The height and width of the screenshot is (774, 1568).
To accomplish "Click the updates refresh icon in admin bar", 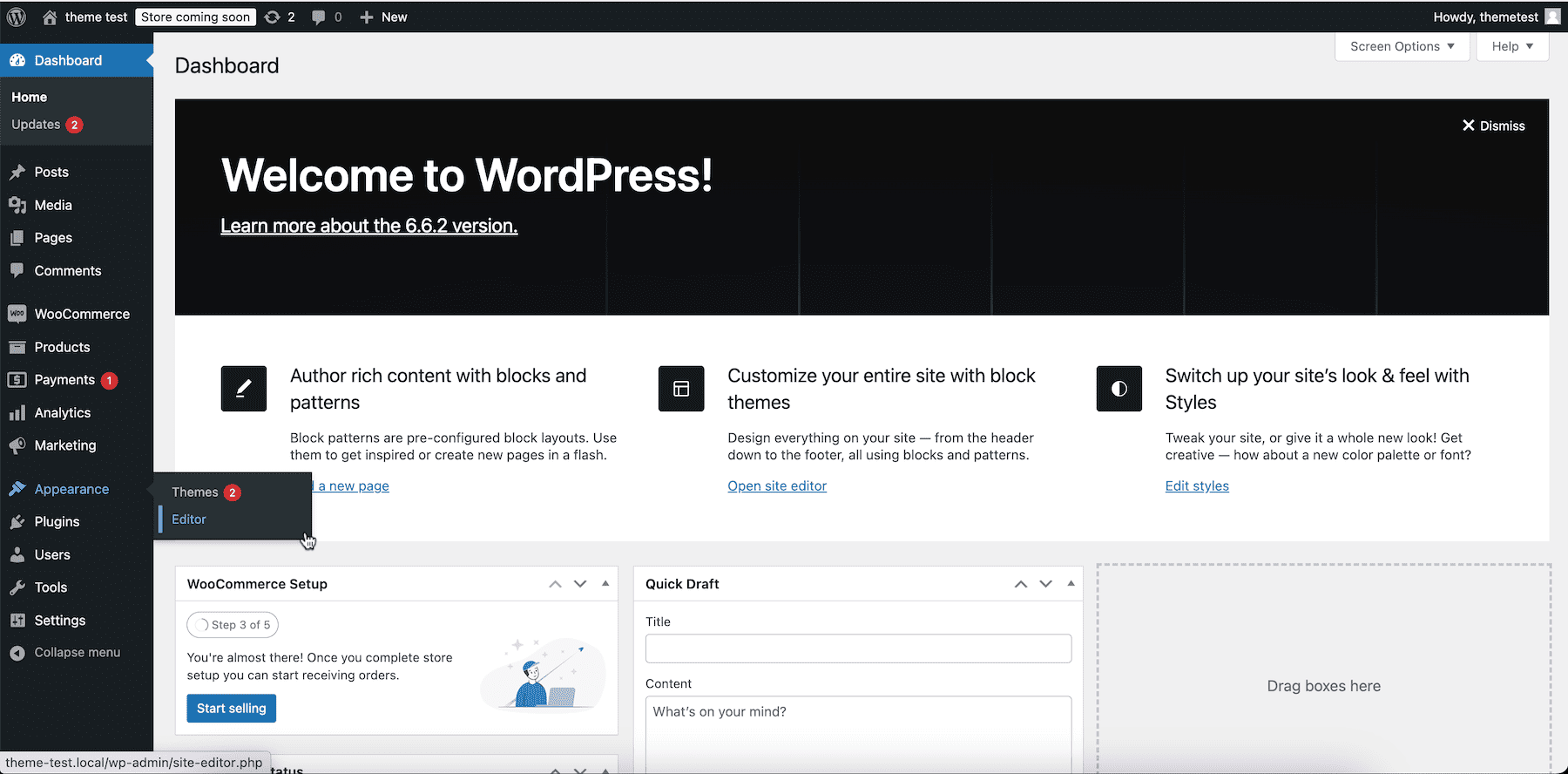I will (x=273, y=17).
